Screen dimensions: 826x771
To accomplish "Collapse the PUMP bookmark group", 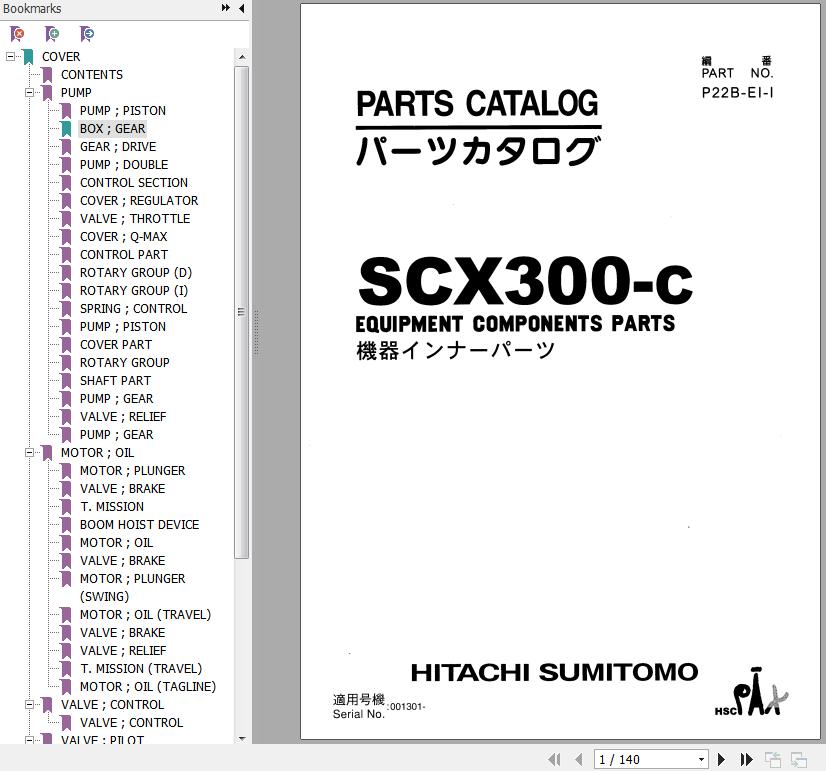I will tap(30, 92).
